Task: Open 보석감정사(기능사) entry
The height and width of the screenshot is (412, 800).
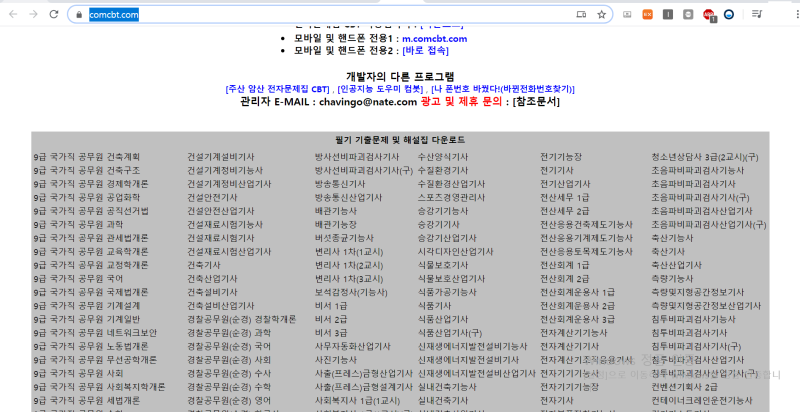Action: (x=351, y=292)
